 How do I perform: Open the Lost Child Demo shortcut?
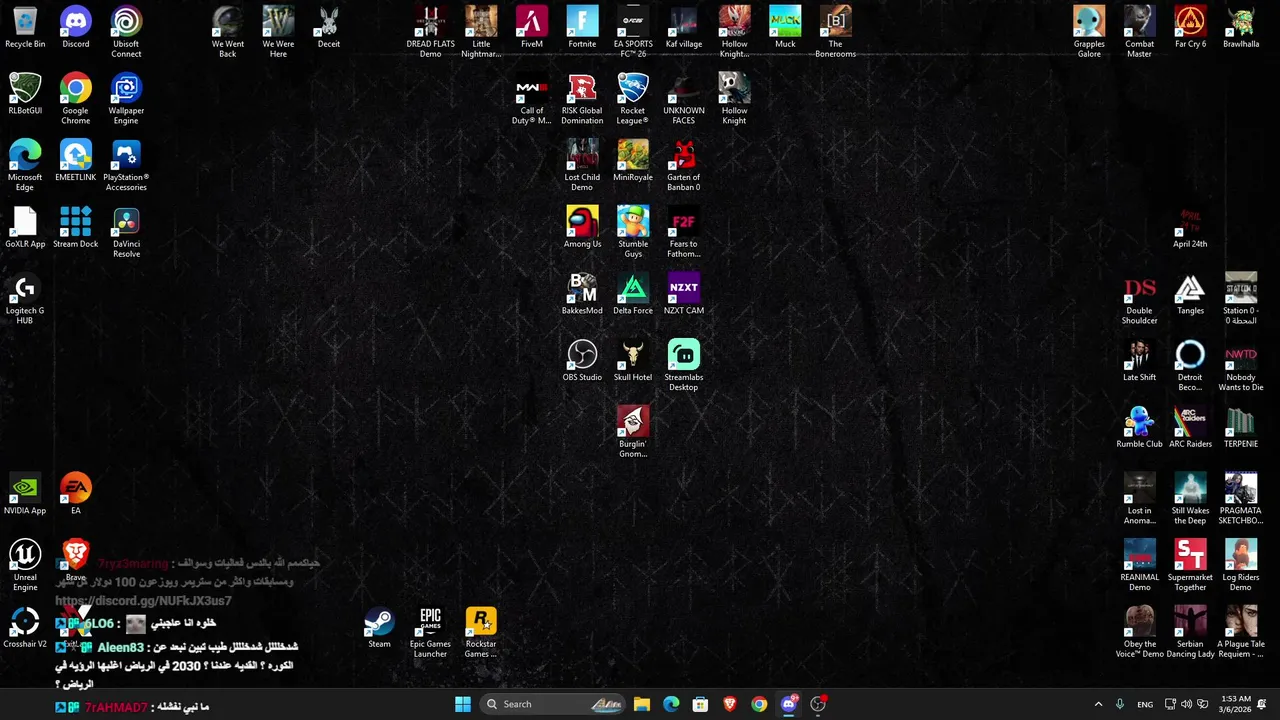pos(582,166)
